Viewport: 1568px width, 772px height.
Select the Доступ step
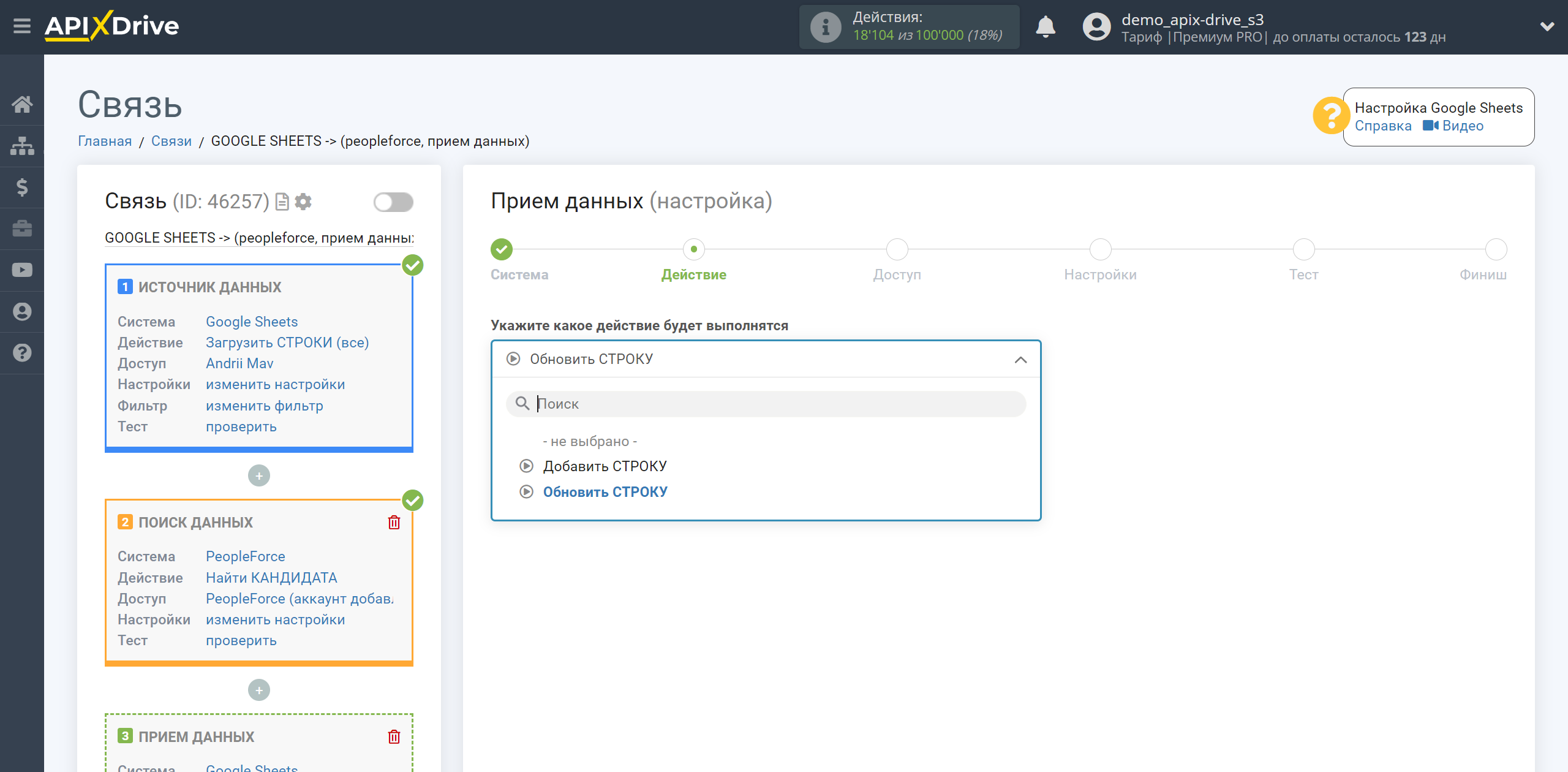897,249
